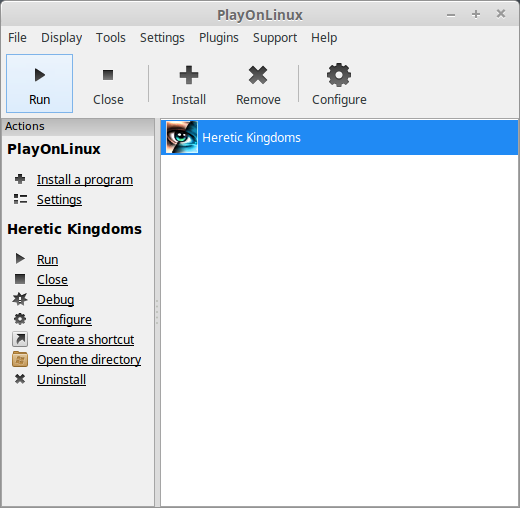Click play icon beside sidebar Run
This screenshot has width=520, height=508.
20,259
